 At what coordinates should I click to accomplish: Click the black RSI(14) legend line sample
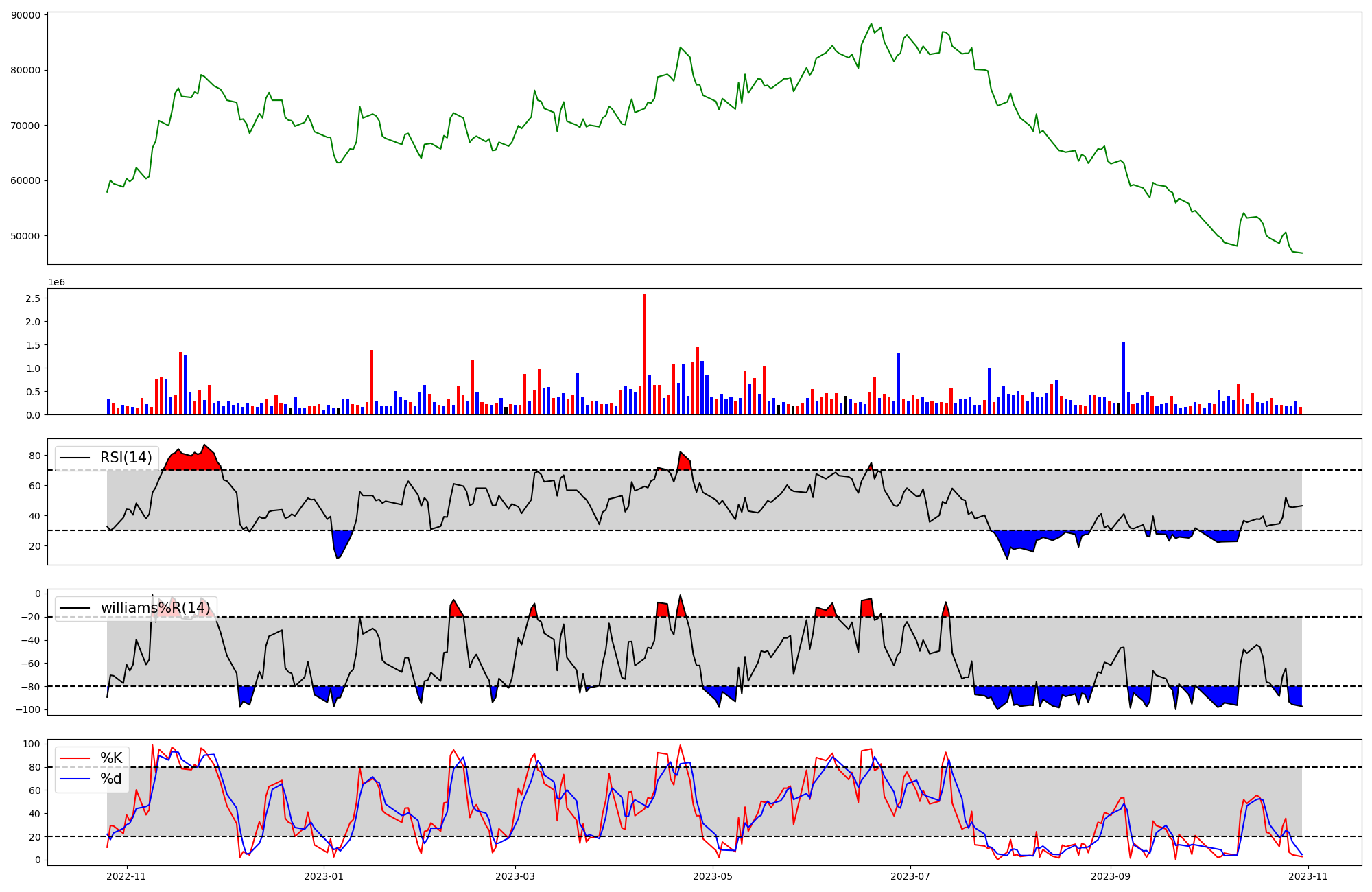75,458
